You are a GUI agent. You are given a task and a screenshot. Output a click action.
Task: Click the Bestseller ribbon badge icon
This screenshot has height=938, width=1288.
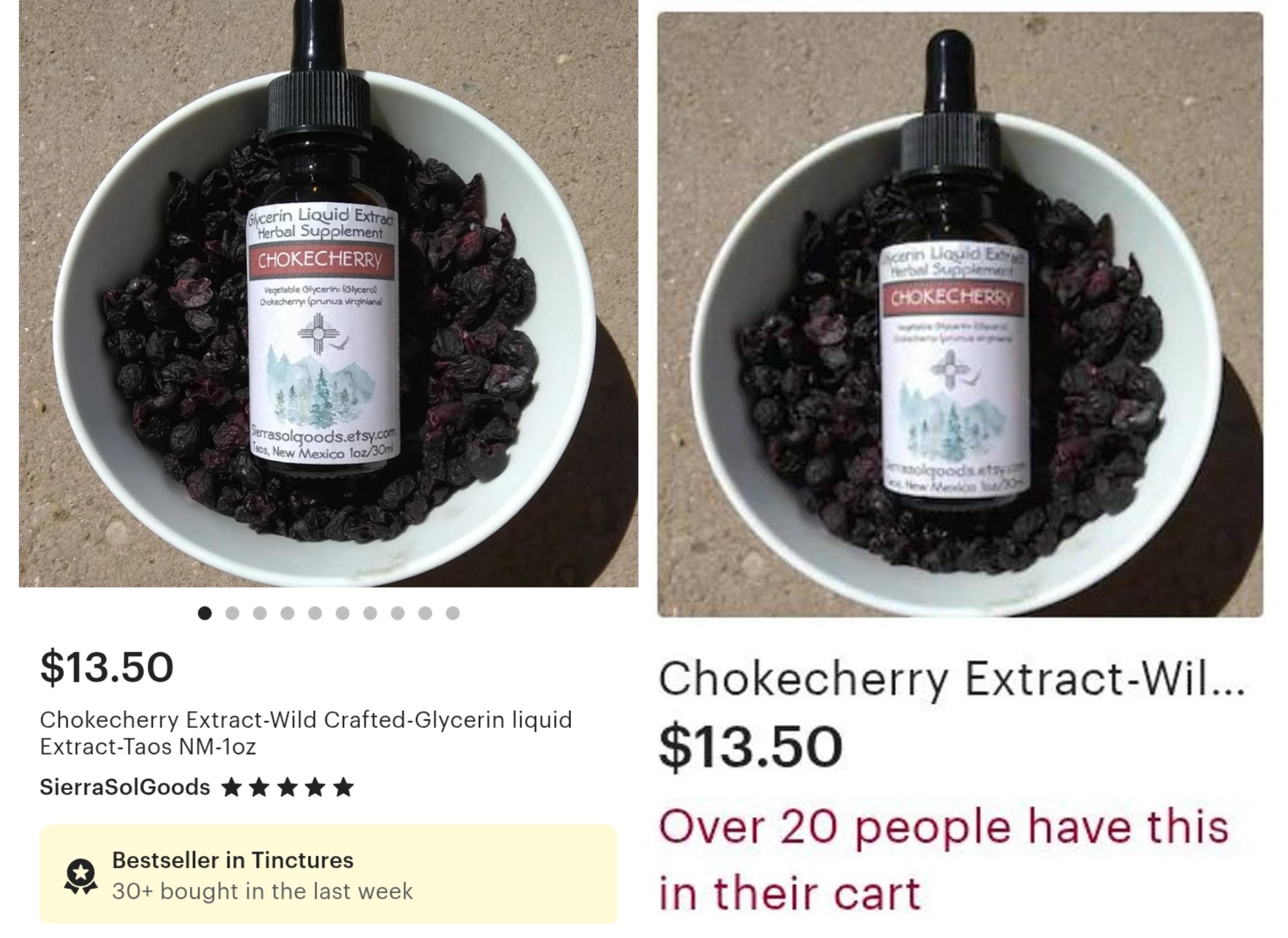click(81, 876)
